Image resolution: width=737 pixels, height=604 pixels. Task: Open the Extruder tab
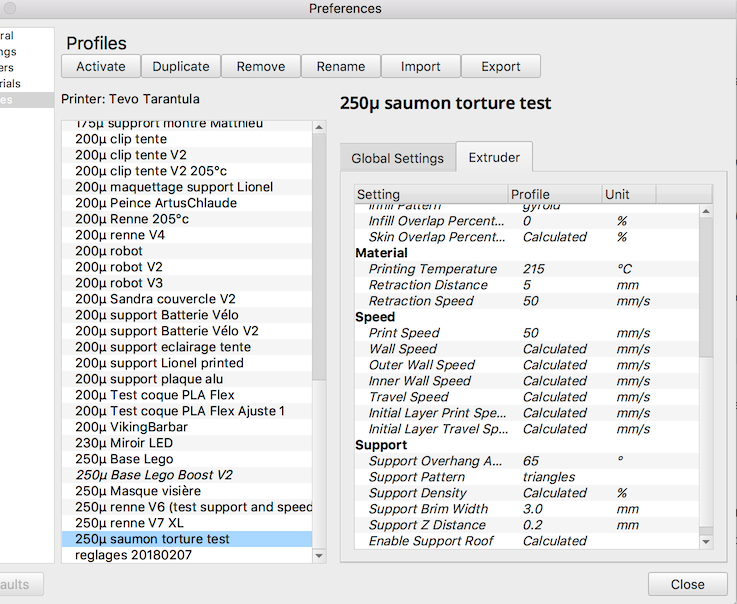pyautogui.click(x=494, y=157)
